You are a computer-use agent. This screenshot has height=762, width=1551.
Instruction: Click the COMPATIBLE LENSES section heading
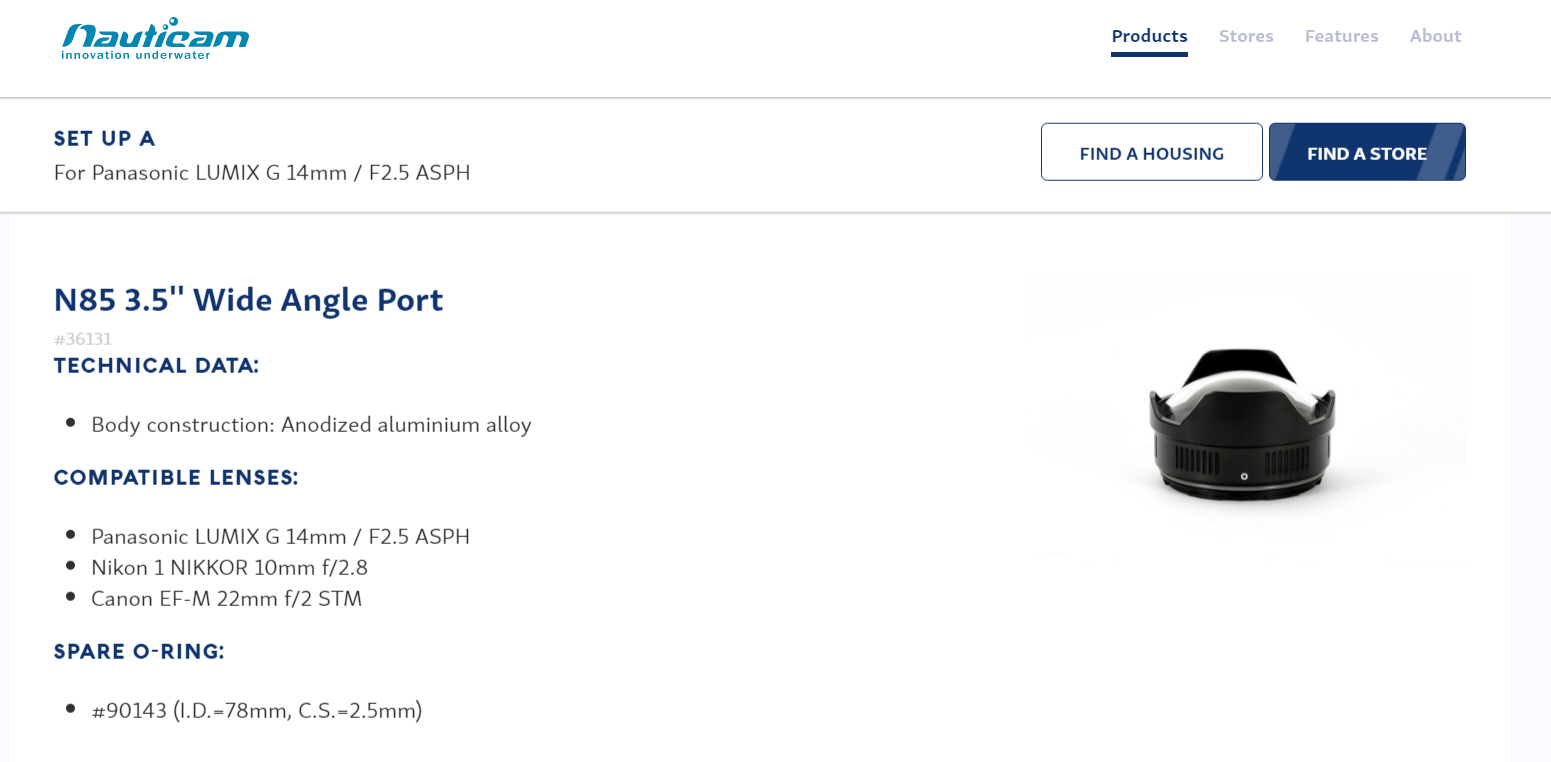point(177,478)
